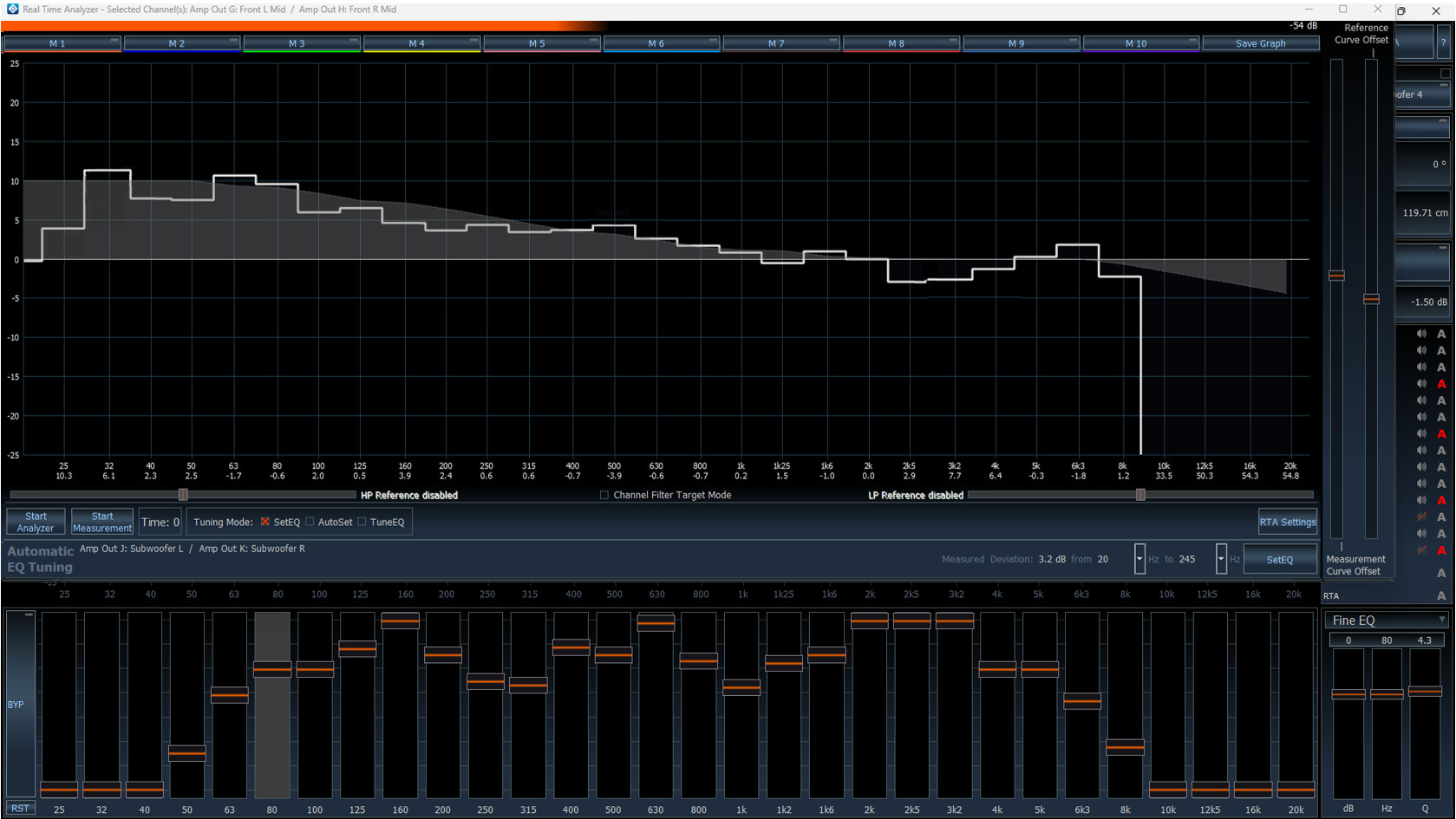This screenshot has height=819, width=1456.
Task: Click the top speaker mute icon
Action: click(1421, 334)
